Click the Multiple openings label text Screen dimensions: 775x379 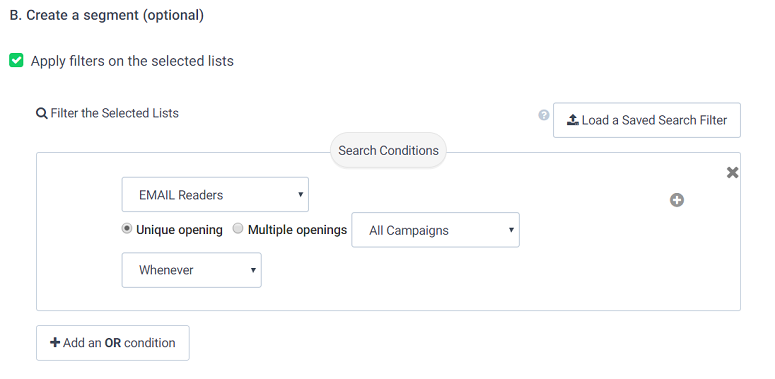pyautogui.click(x=298, y=230)
